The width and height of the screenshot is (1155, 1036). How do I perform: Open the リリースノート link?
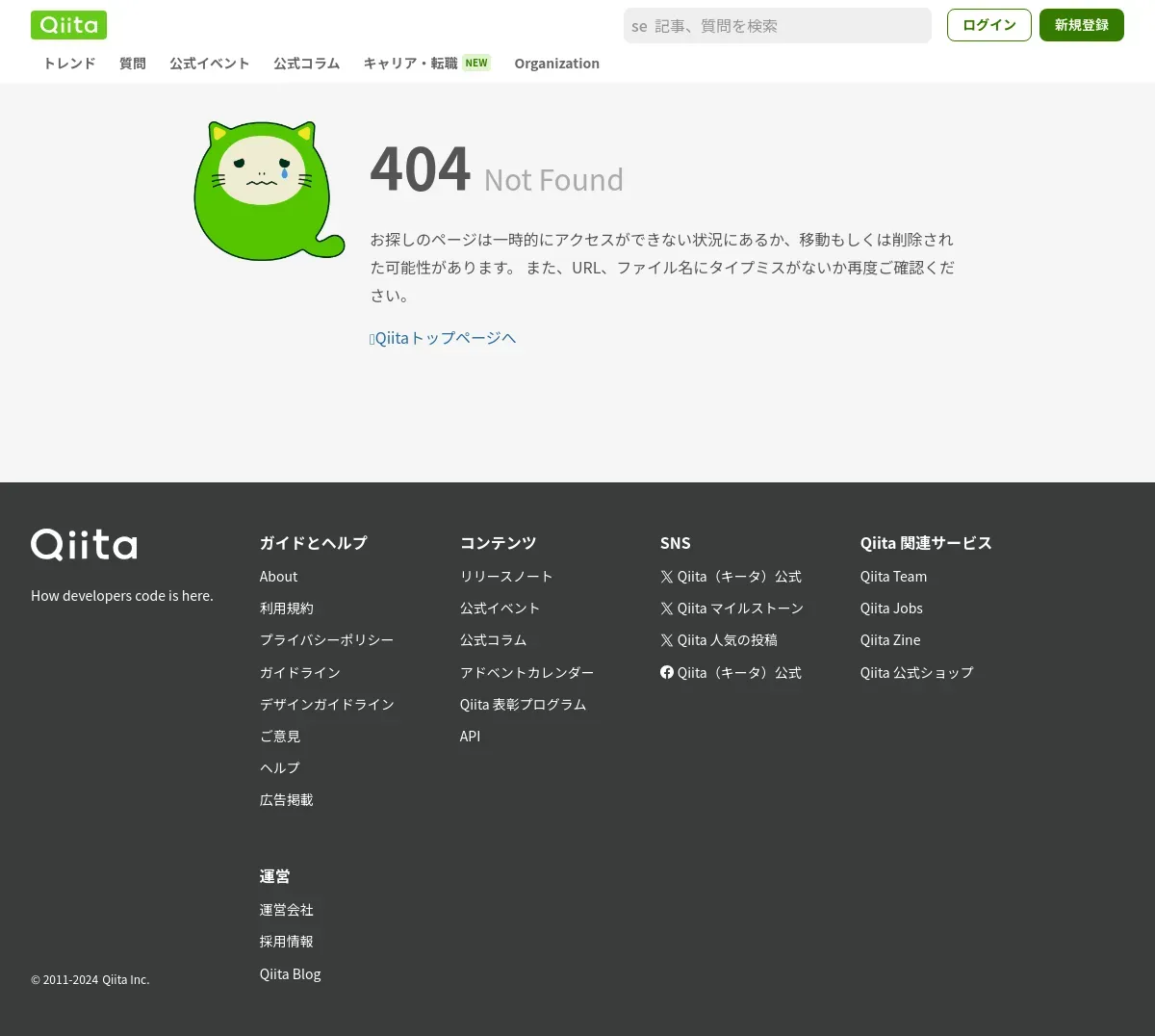point(506,577)
